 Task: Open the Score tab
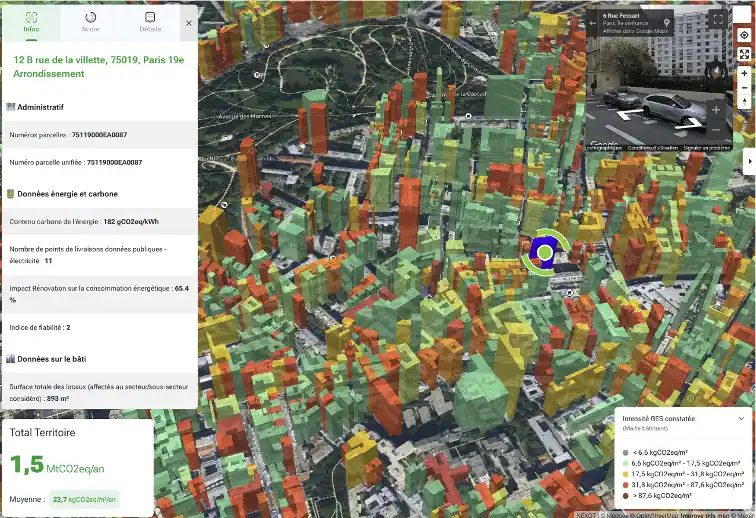click(90, 22)
